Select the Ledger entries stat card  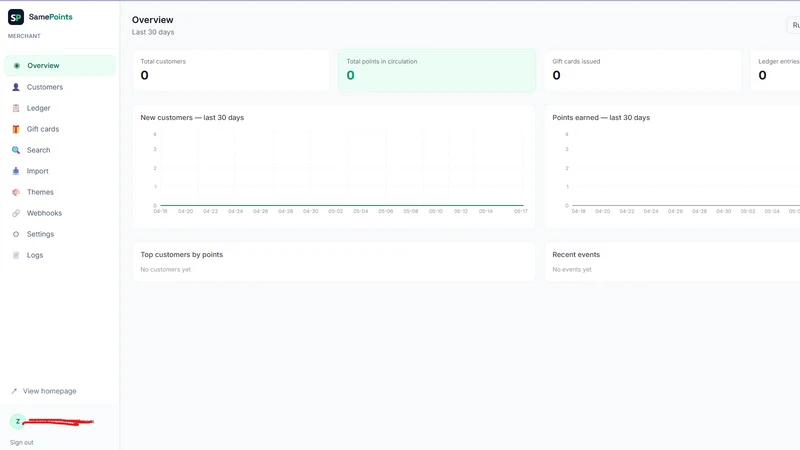[x=775, y=70]
